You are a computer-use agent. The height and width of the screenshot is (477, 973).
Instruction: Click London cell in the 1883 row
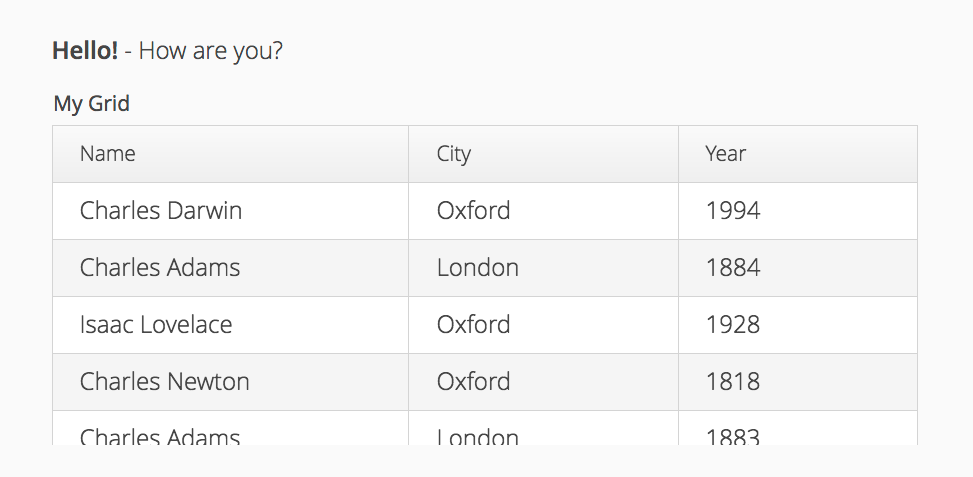(x=544, y=429)
